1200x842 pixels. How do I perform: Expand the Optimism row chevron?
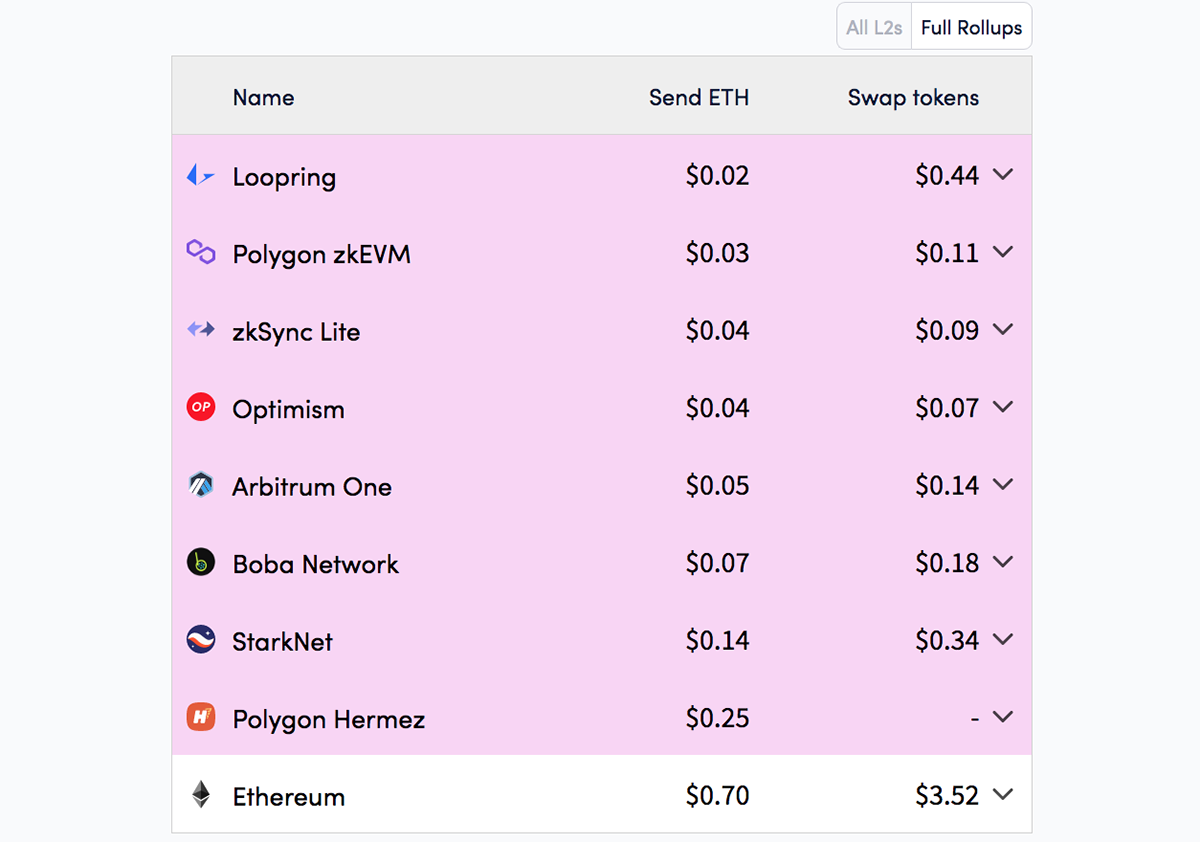pyautogui.click(x=1003, y=407)
